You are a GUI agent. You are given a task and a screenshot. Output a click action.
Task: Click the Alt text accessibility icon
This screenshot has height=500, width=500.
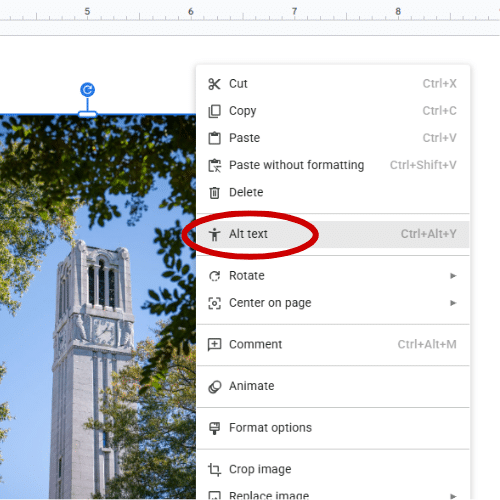point(214,234)
